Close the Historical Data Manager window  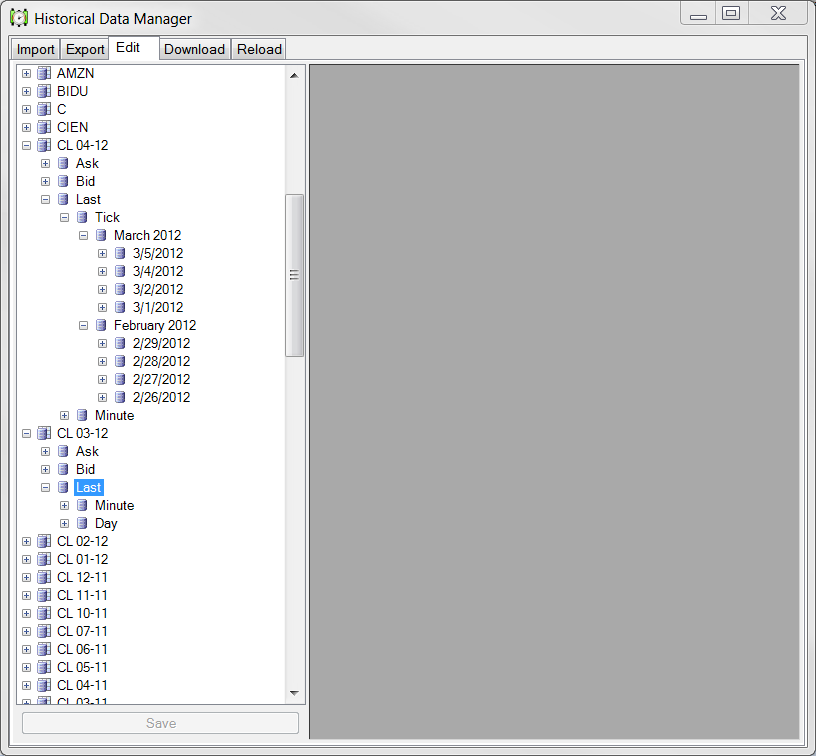778,14
